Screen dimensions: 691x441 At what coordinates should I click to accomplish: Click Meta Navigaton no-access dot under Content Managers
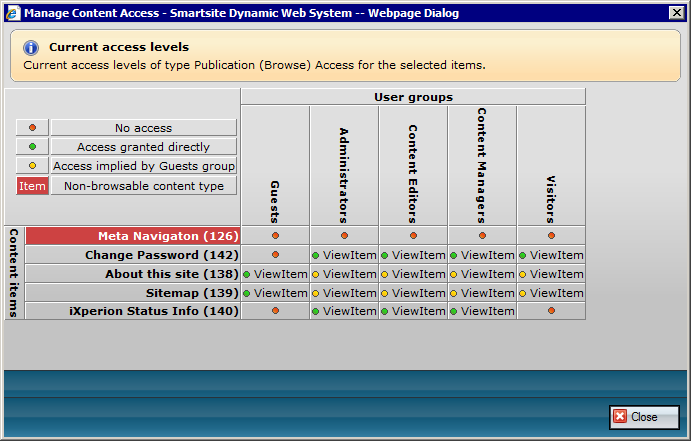pos(482,236)
